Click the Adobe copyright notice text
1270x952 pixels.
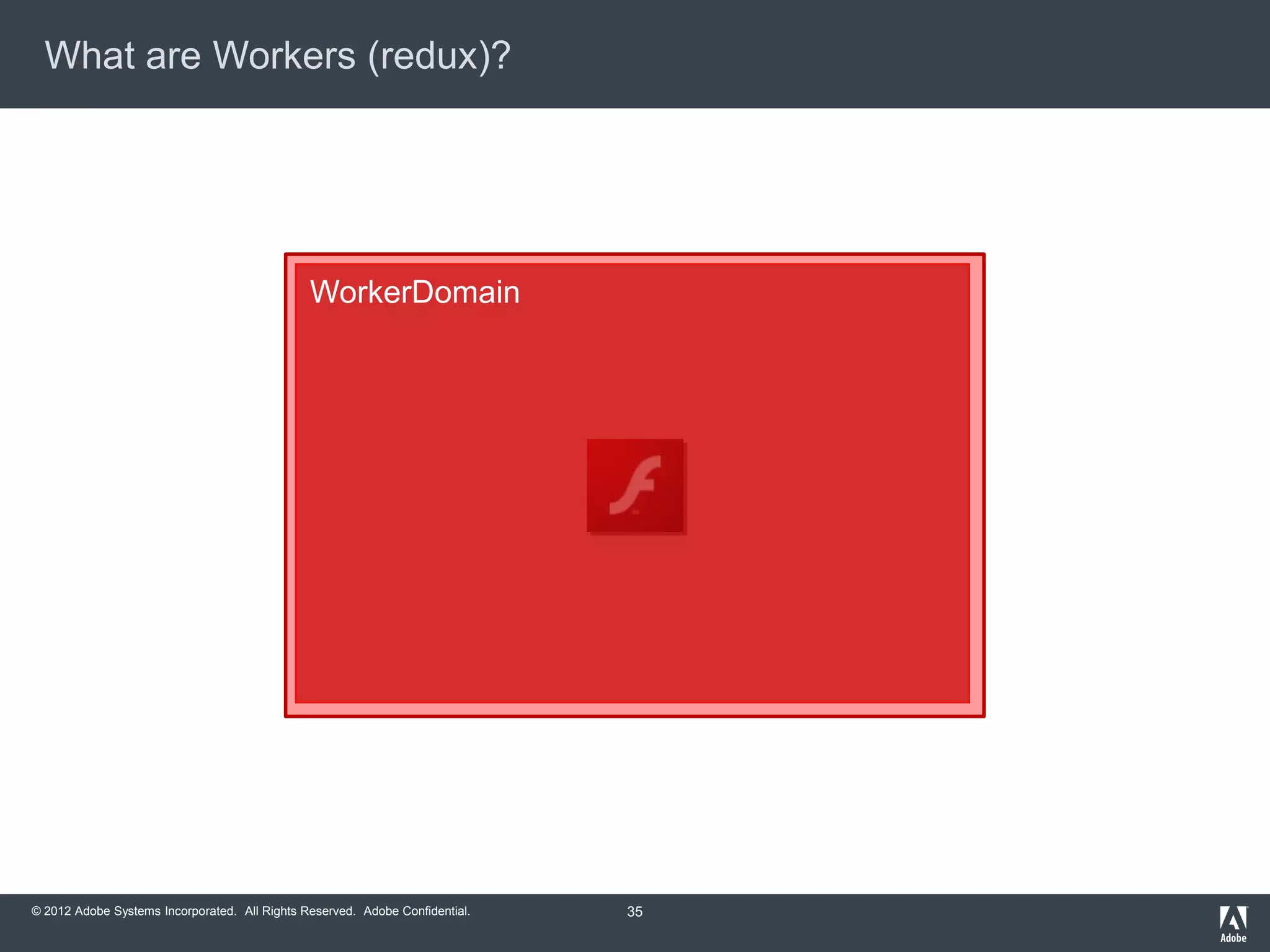coord(251,911)
